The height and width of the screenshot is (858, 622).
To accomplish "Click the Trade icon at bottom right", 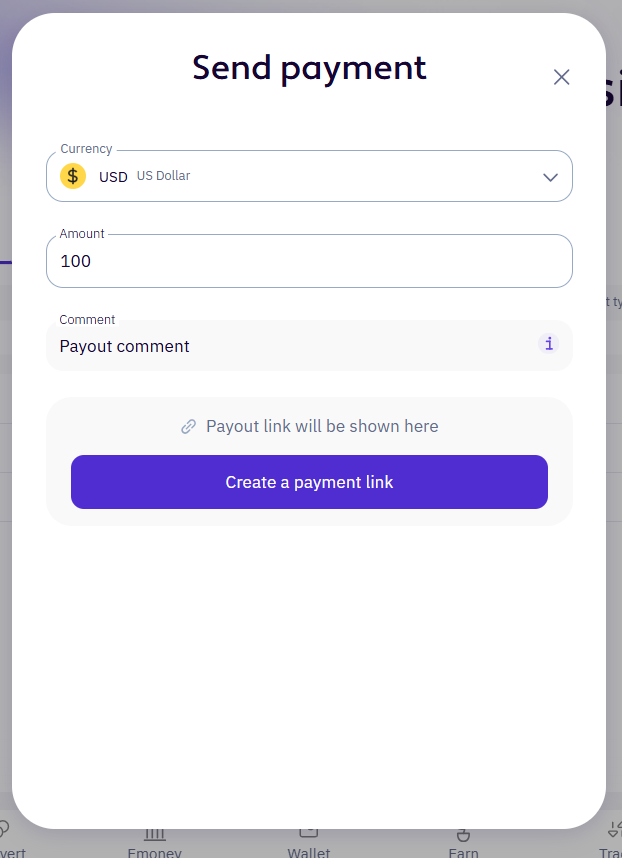I will 613,836.
